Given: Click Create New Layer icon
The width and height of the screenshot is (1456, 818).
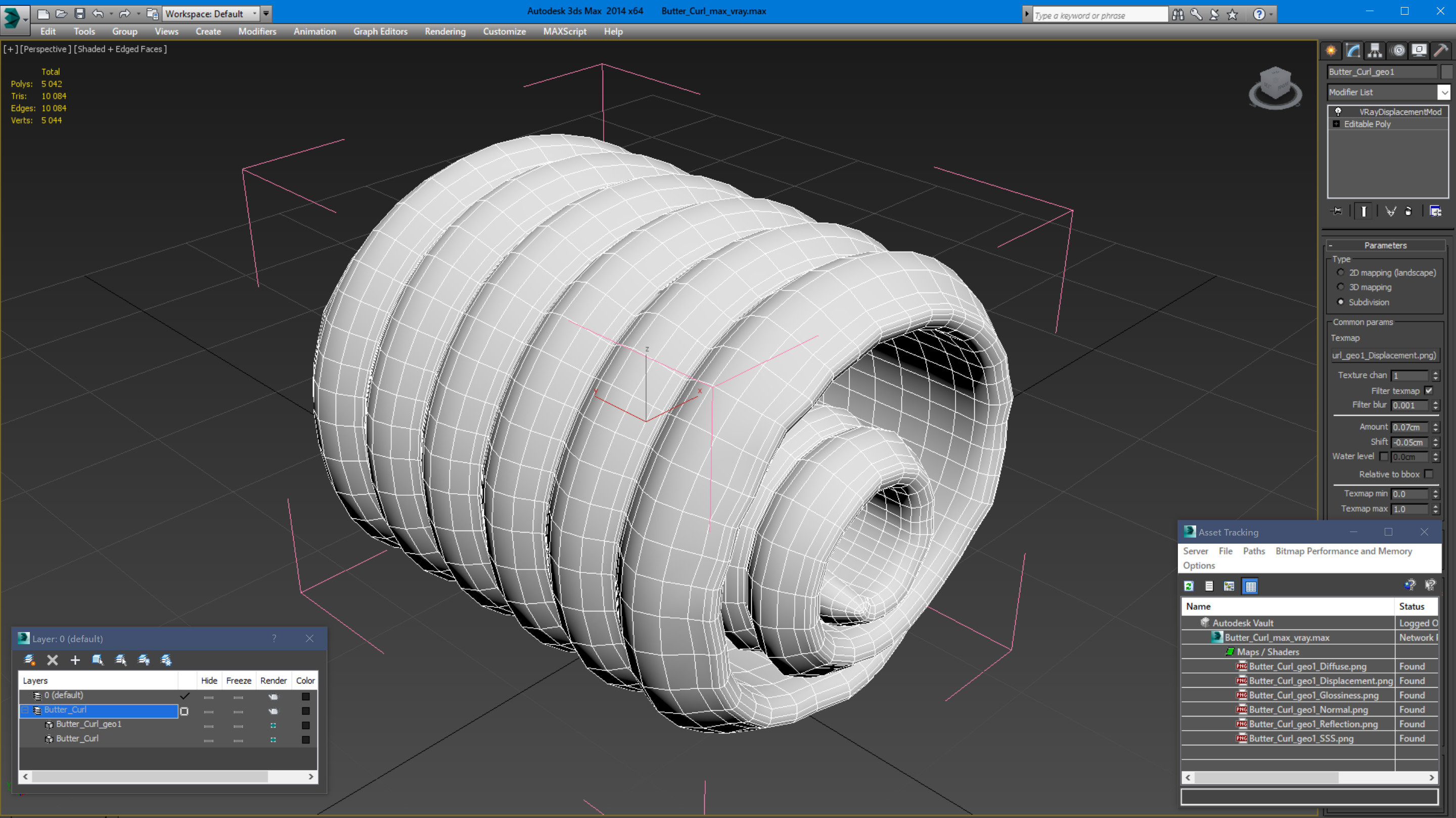Looking at the screenshot, I should pyautogui.click(x=30, y=660).
